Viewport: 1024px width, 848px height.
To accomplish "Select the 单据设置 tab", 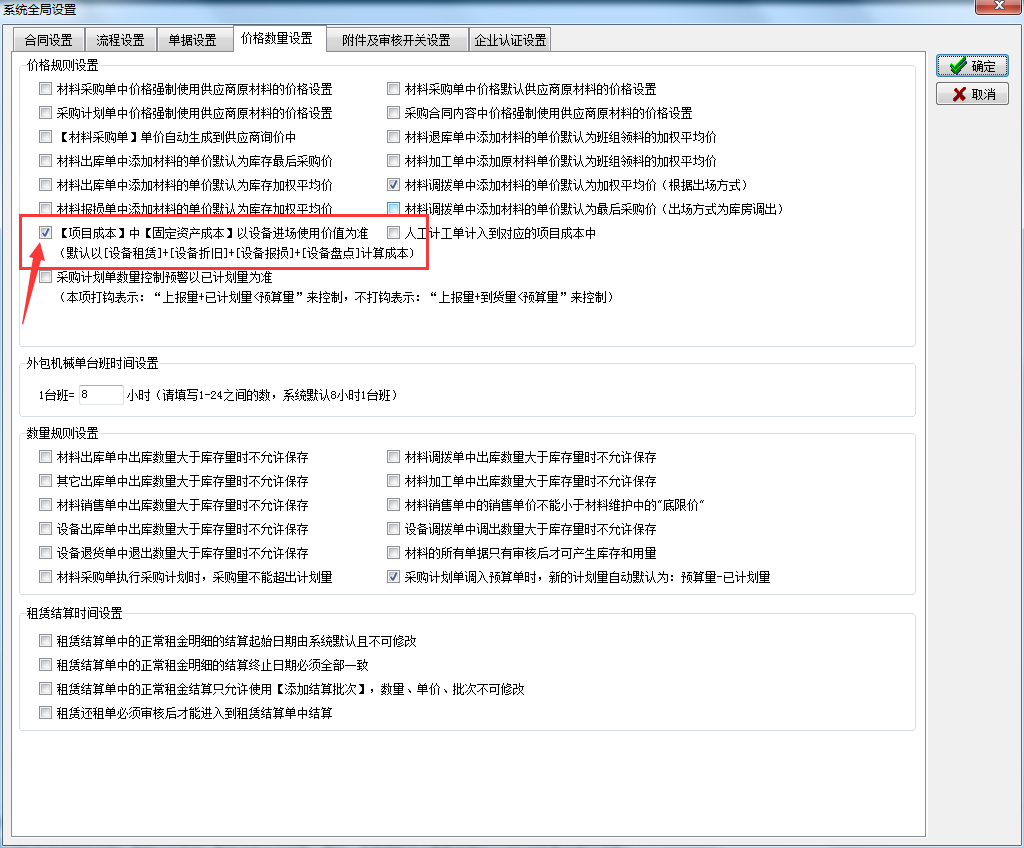I will 192,40.
